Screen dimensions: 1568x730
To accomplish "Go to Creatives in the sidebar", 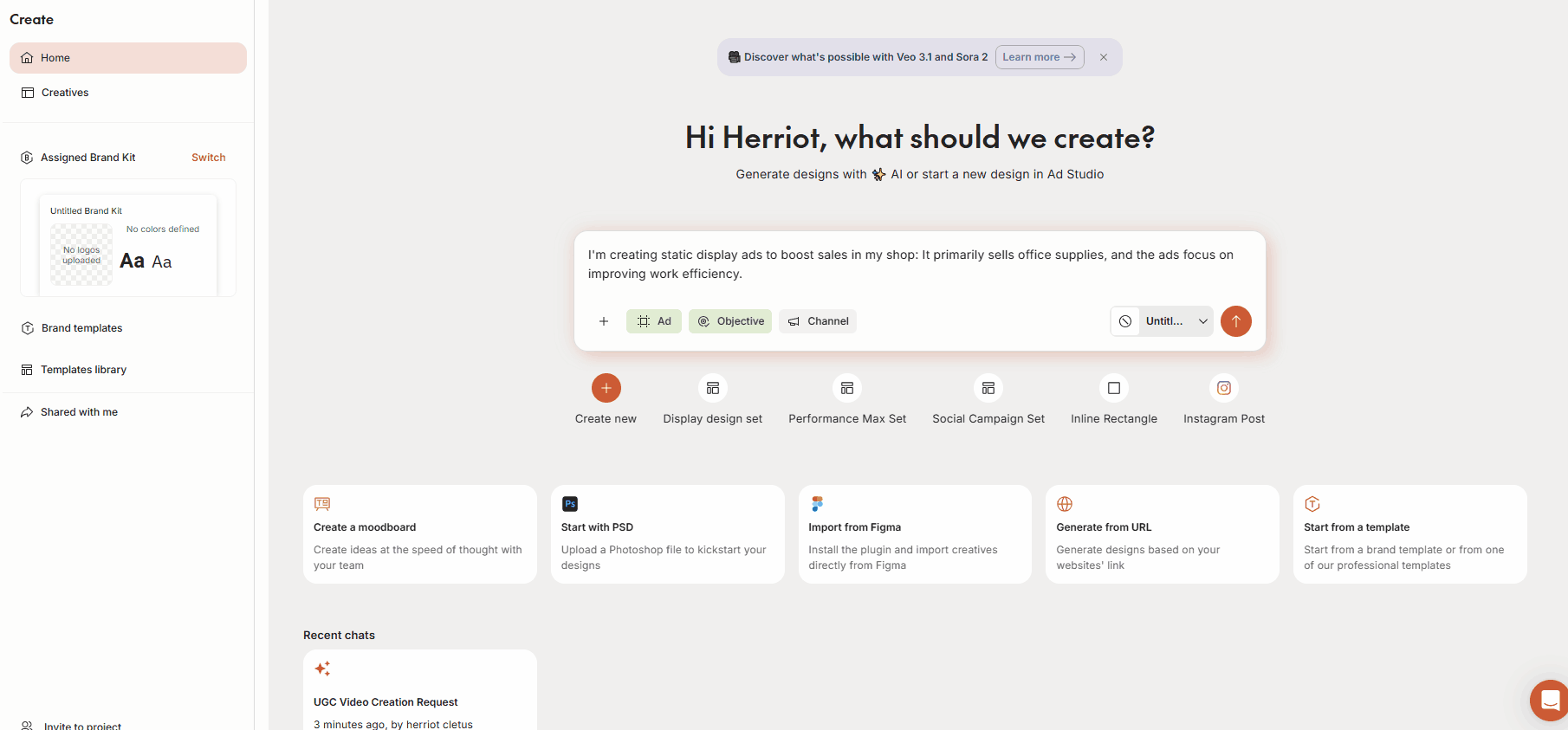I will 65,93.
